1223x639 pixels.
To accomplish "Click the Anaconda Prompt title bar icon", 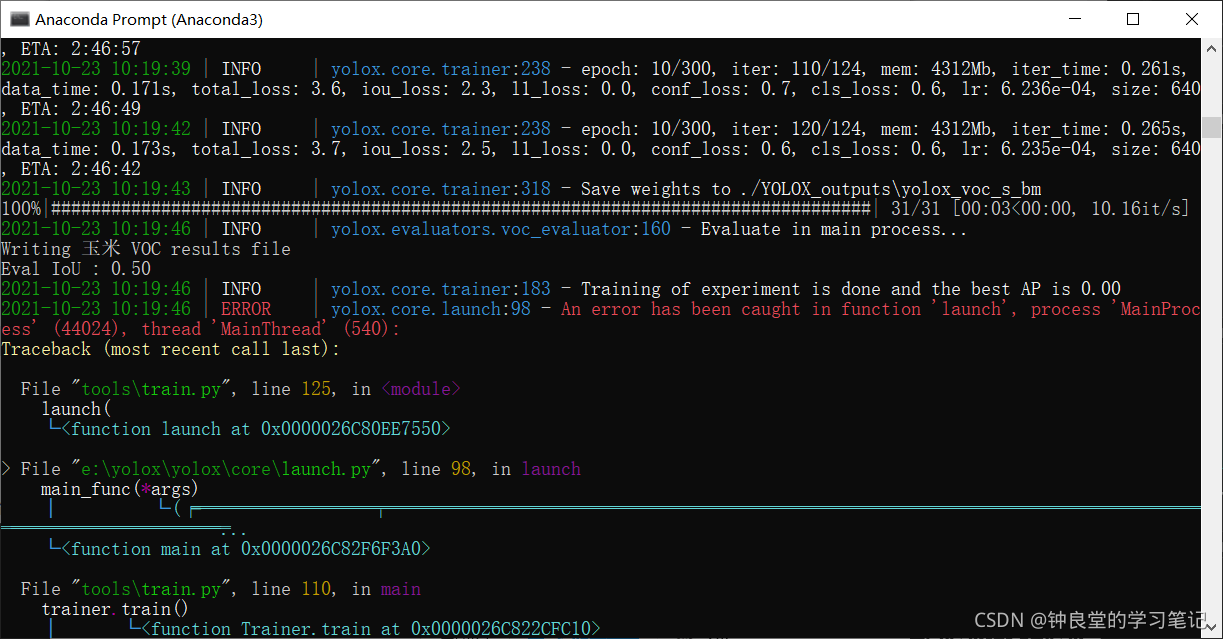I will coord(18,19).
